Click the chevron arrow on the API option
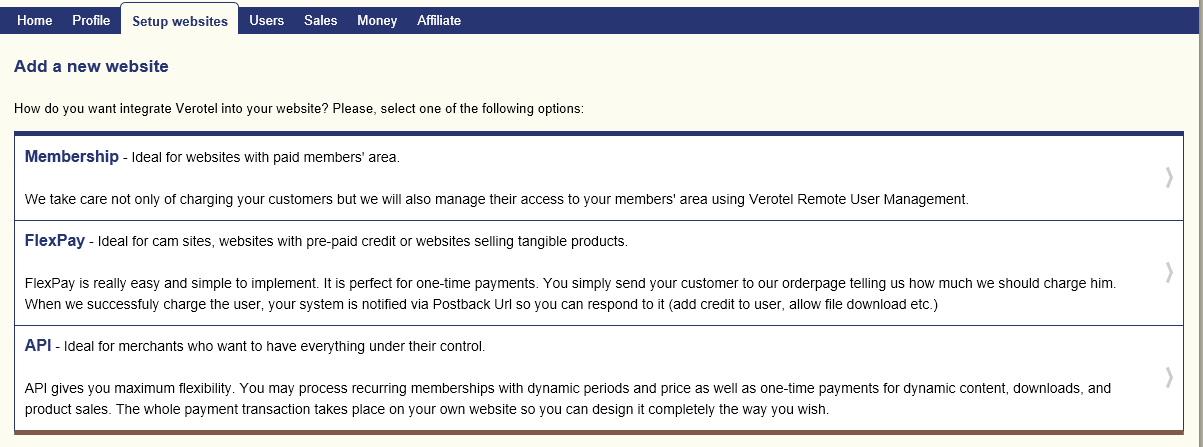Image resolution: width=1203 pixels, height=447 pixels. (x=1169, y=377)
